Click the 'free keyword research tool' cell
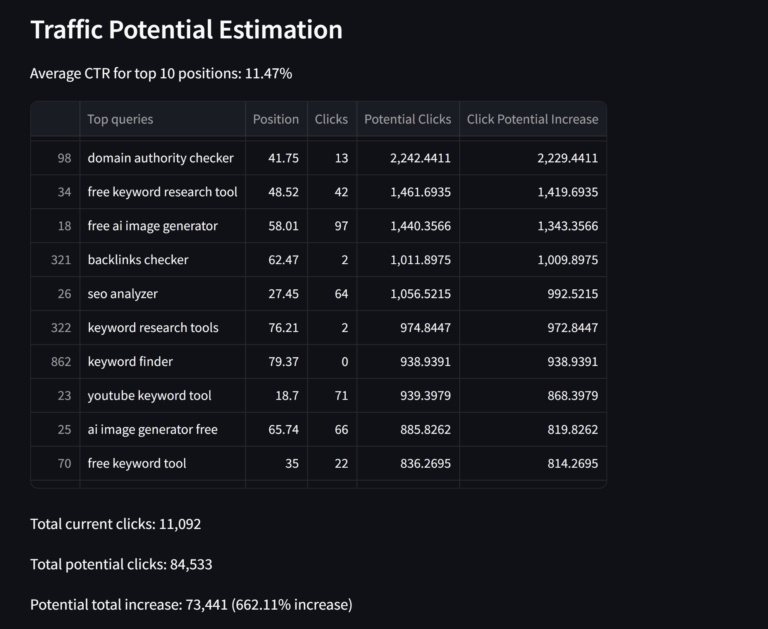Screen dimensions: 768x629 click(x=162, y=192)
